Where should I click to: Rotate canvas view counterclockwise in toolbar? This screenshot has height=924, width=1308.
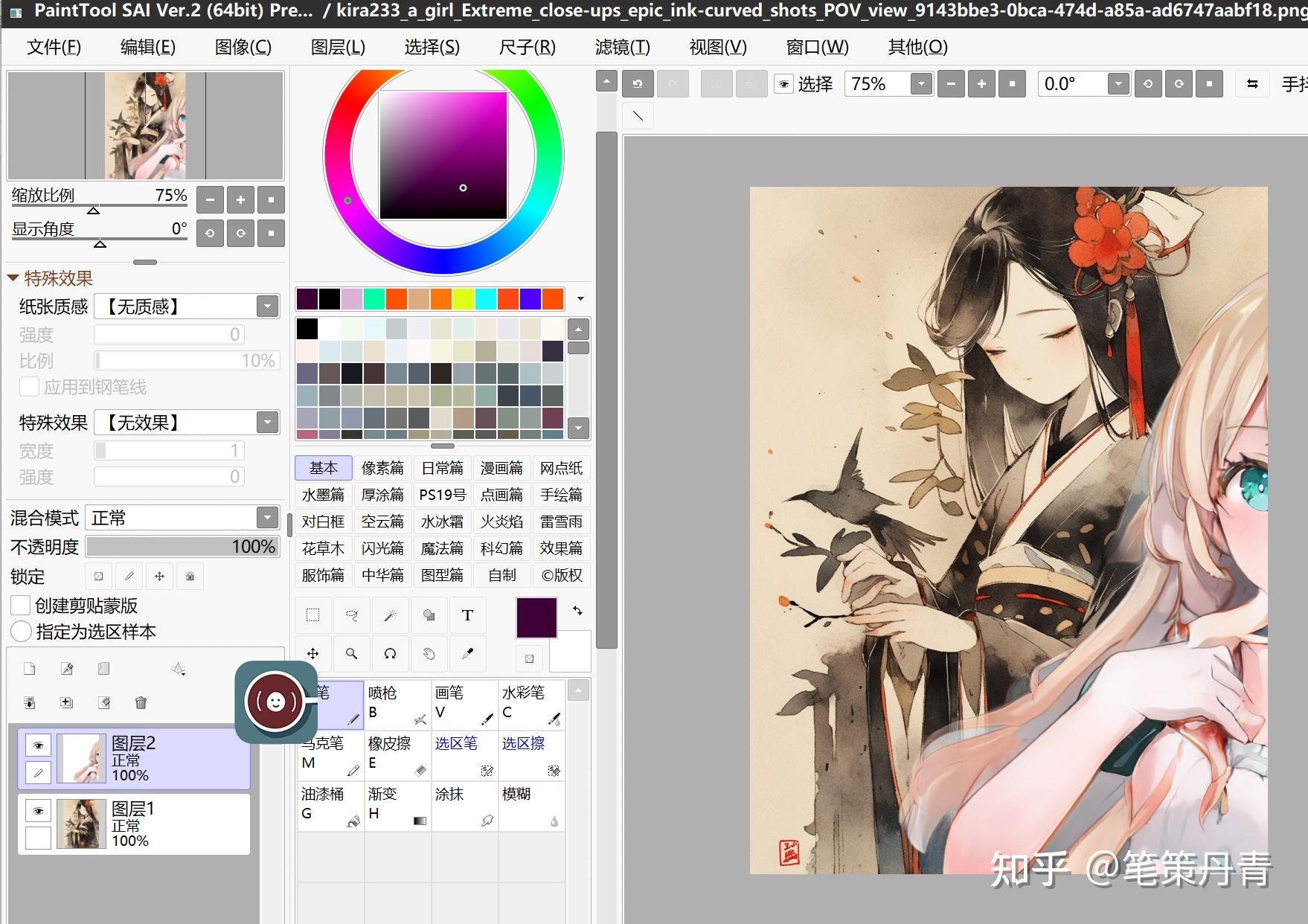click(1148, 84)
